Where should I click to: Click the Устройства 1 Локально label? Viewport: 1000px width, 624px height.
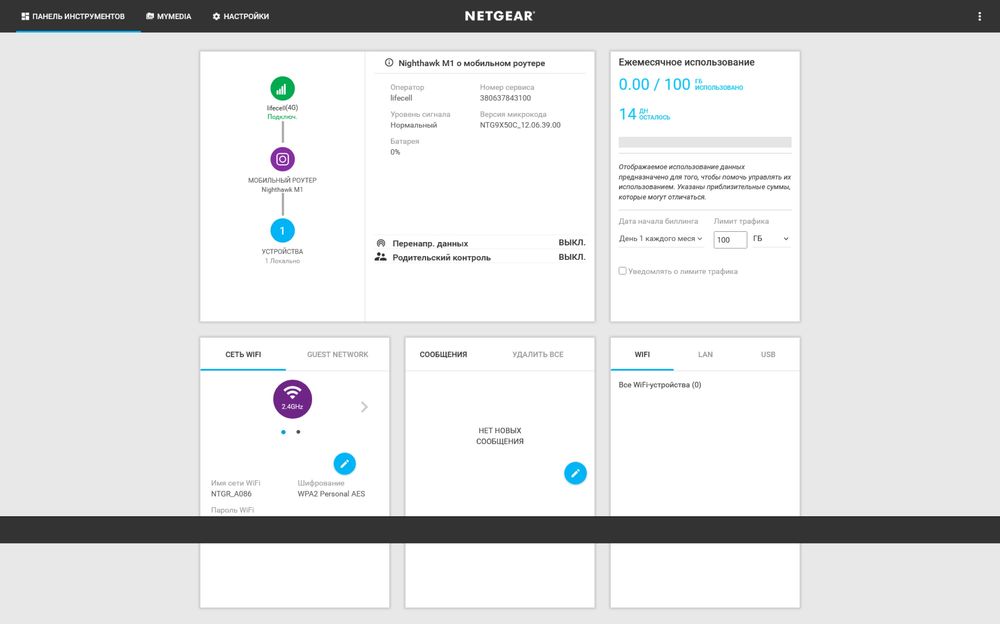[283, 256]
